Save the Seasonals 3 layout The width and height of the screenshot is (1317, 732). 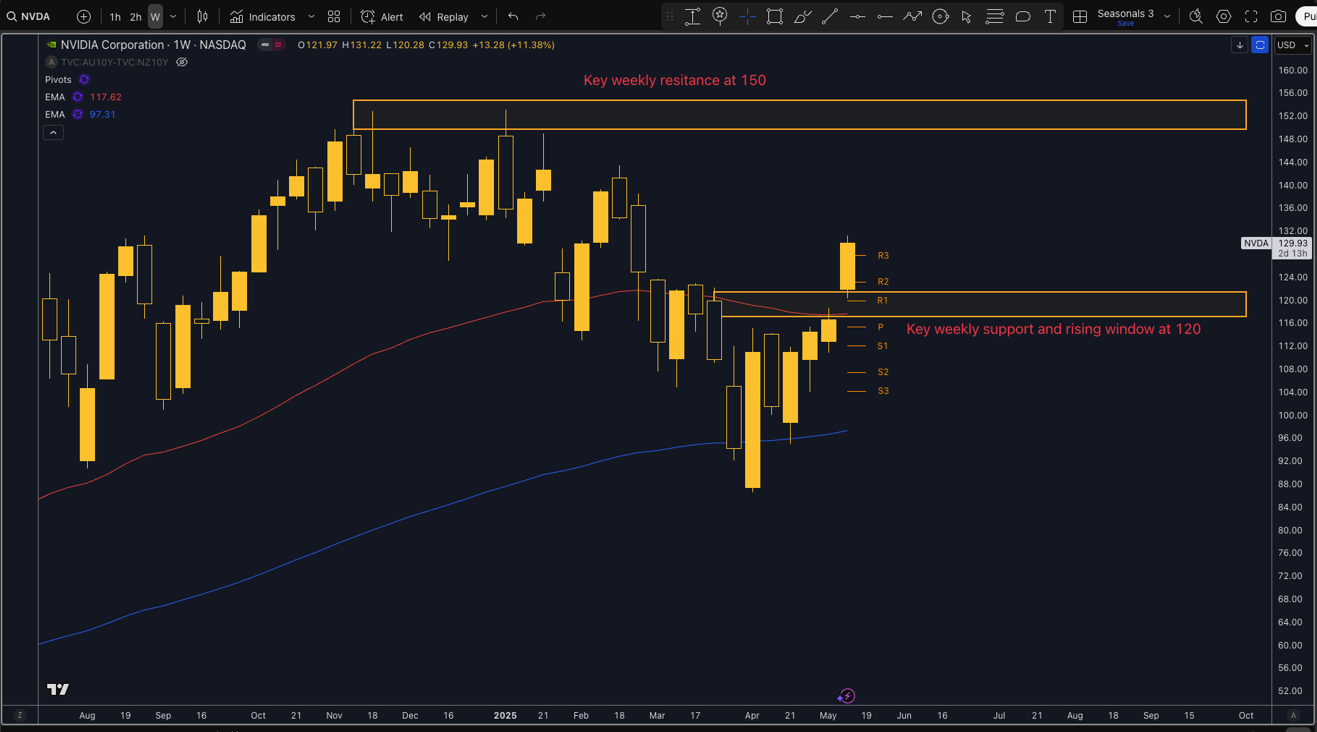[x=1125, y=23]
